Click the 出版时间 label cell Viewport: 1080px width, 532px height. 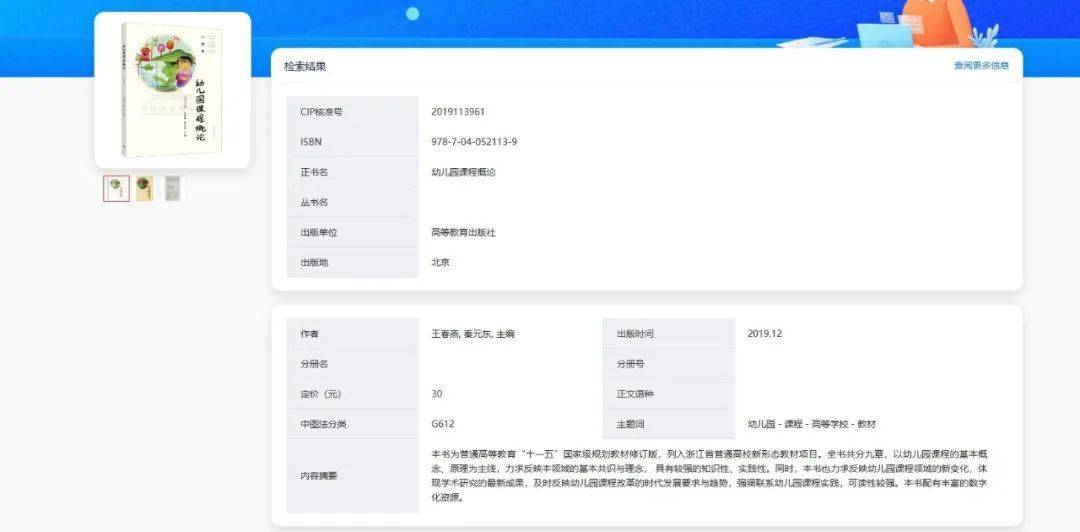[669, 334]
